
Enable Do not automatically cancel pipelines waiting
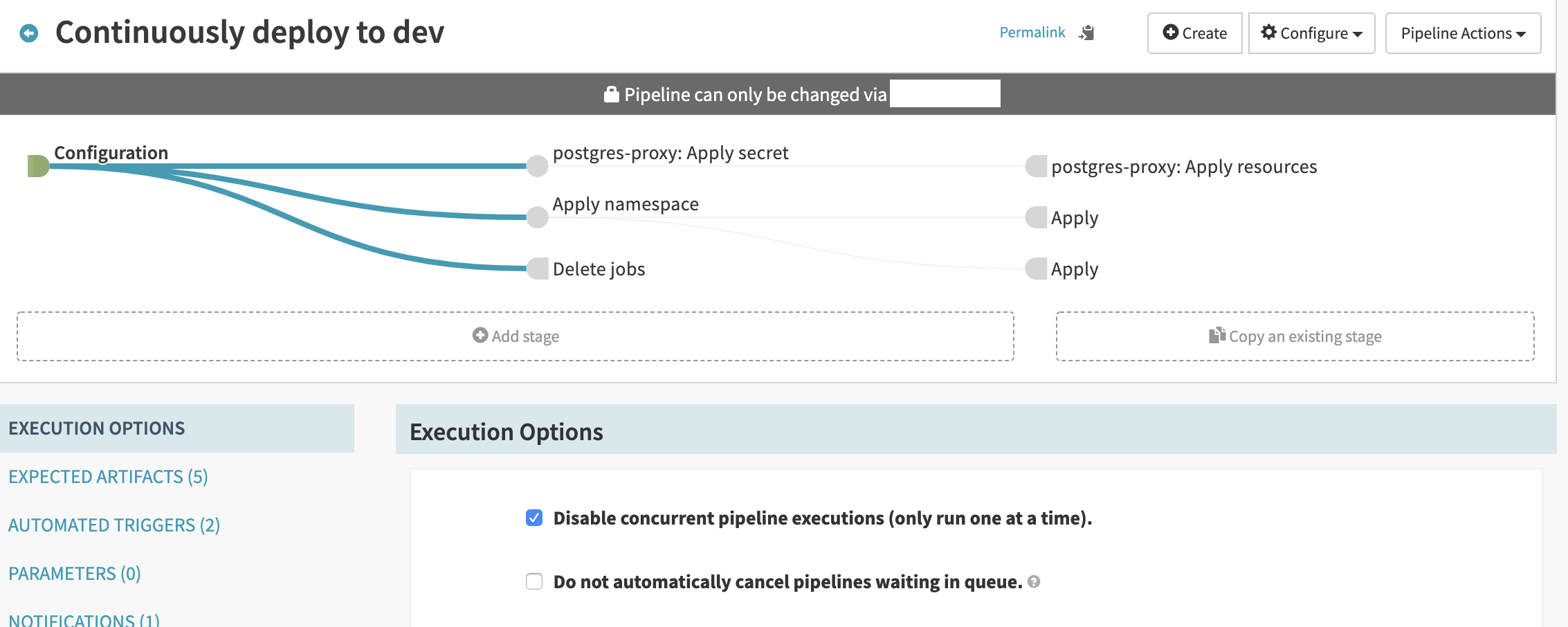point(534,581)
